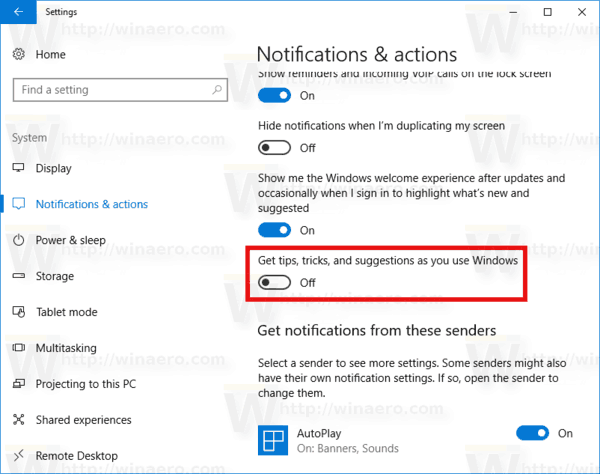This screenshot has width=600, height=474.
Task: Click the Multitasking icon
Action: click(18, 348)
